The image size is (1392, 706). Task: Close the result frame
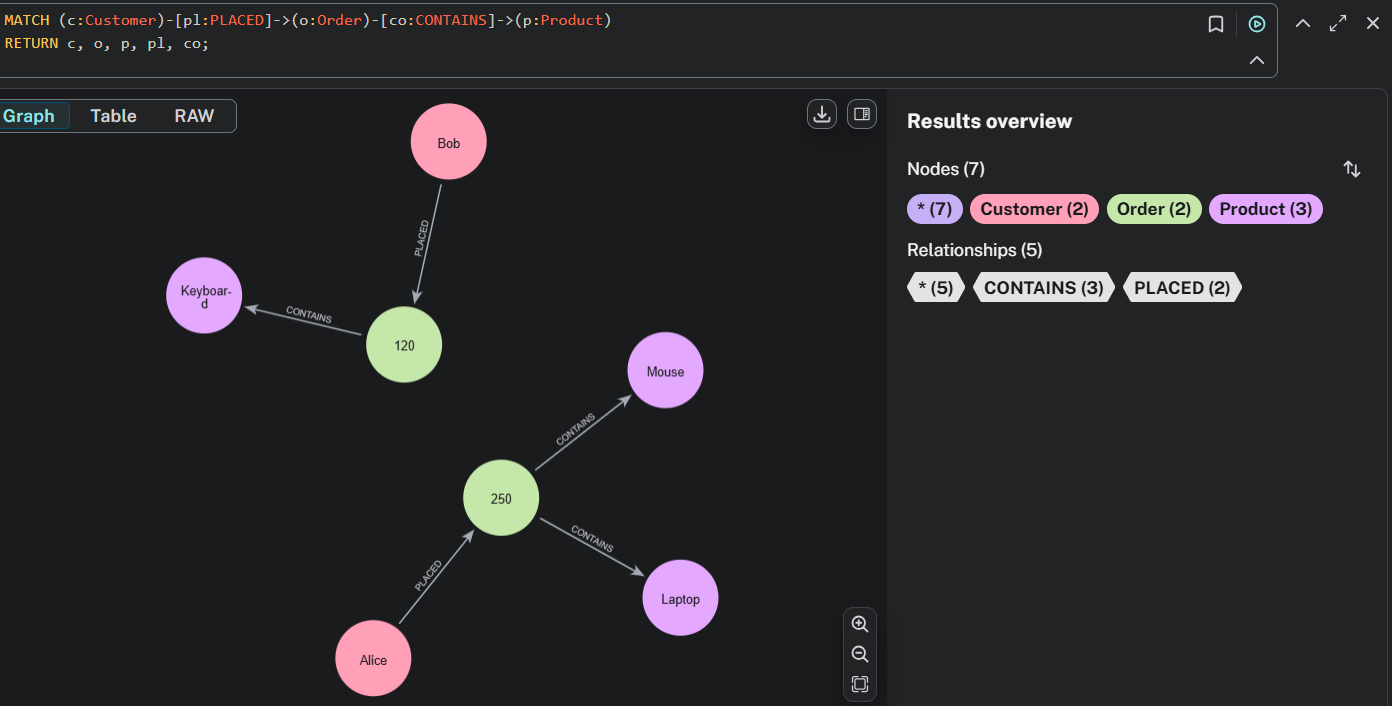tap(1373, 23)
